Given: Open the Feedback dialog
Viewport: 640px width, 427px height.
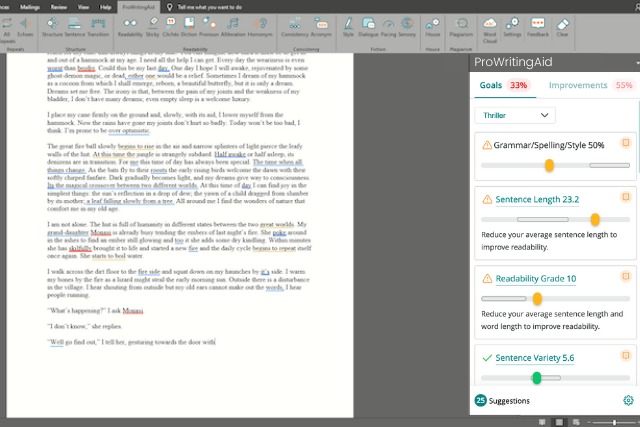Looking at the screenshot, I should (x=538, y=28).
